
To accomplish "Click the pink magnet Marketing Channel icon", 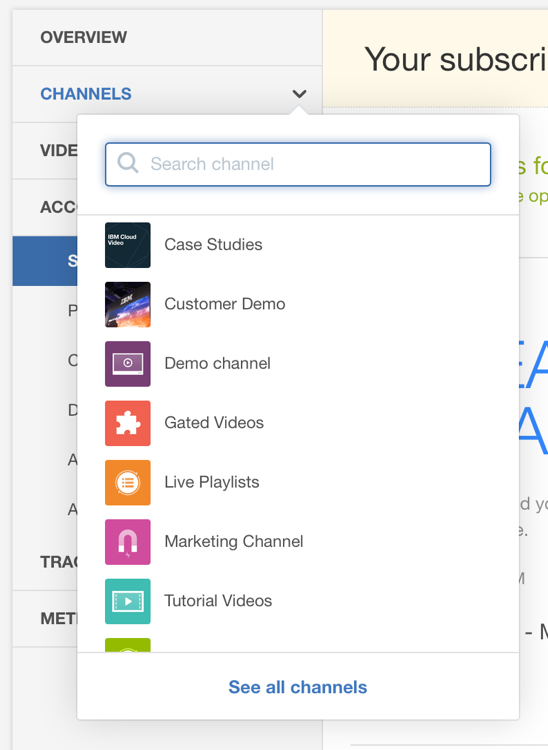I will 128,541.
